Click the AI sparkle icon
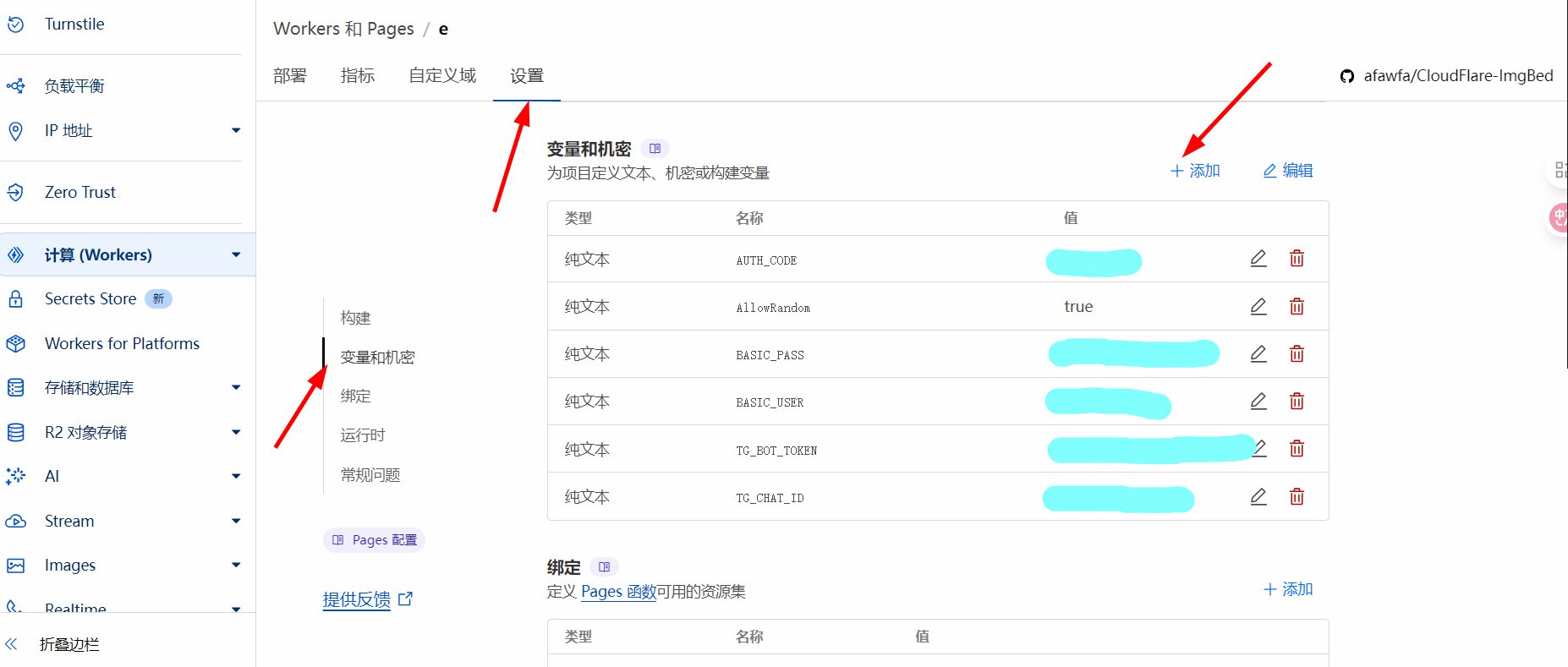 (15, 476)
